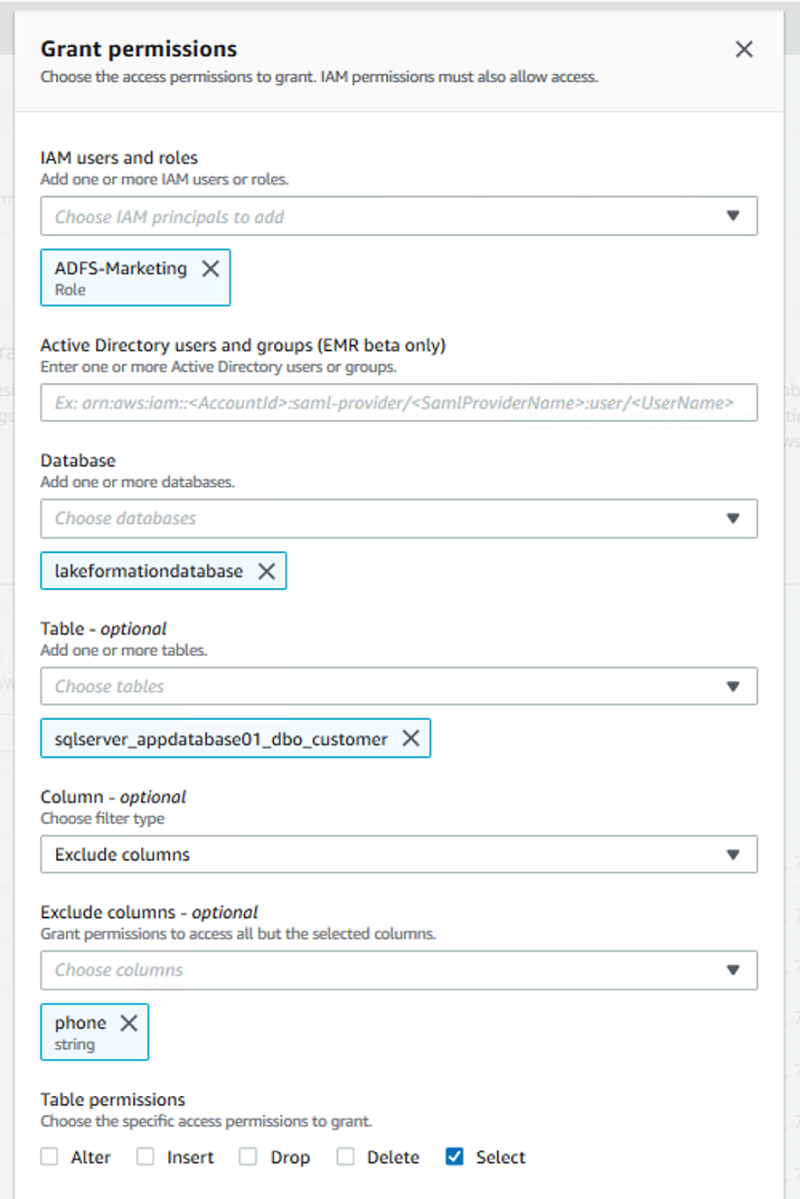Remove sqlserver_appdatabase01_dbo_customer table chip
The height and width of the screenshot is (1199, 800).
pos(410,739)
